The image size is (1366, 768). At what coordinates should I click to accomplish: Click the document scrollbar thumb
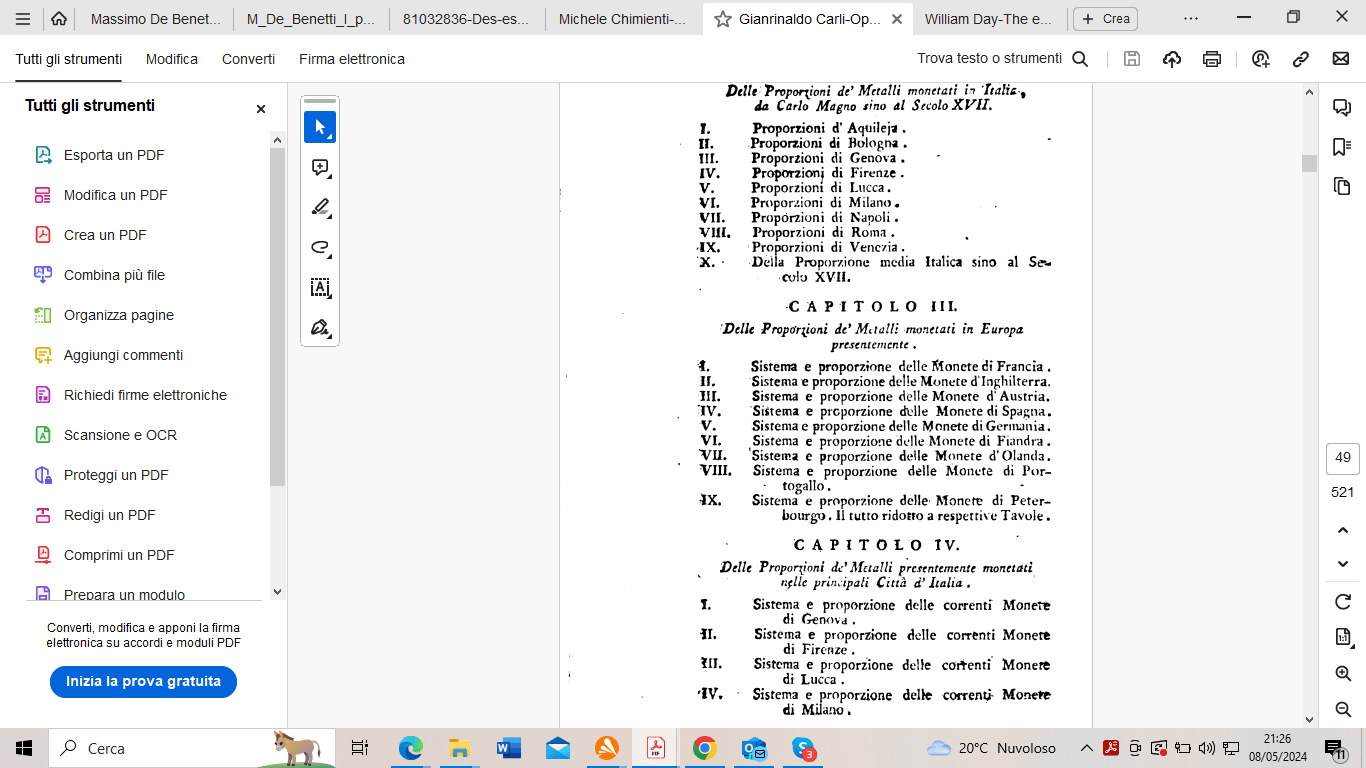[1309, 164]
